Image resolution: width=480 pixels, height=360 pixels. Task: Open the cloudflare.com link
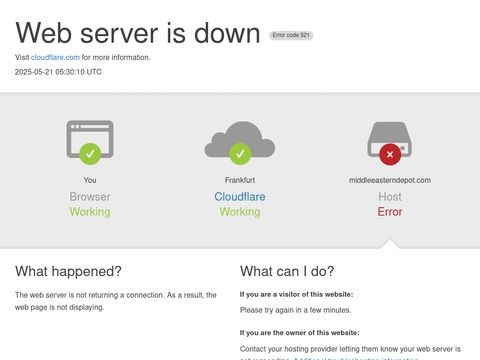point(55,57)
